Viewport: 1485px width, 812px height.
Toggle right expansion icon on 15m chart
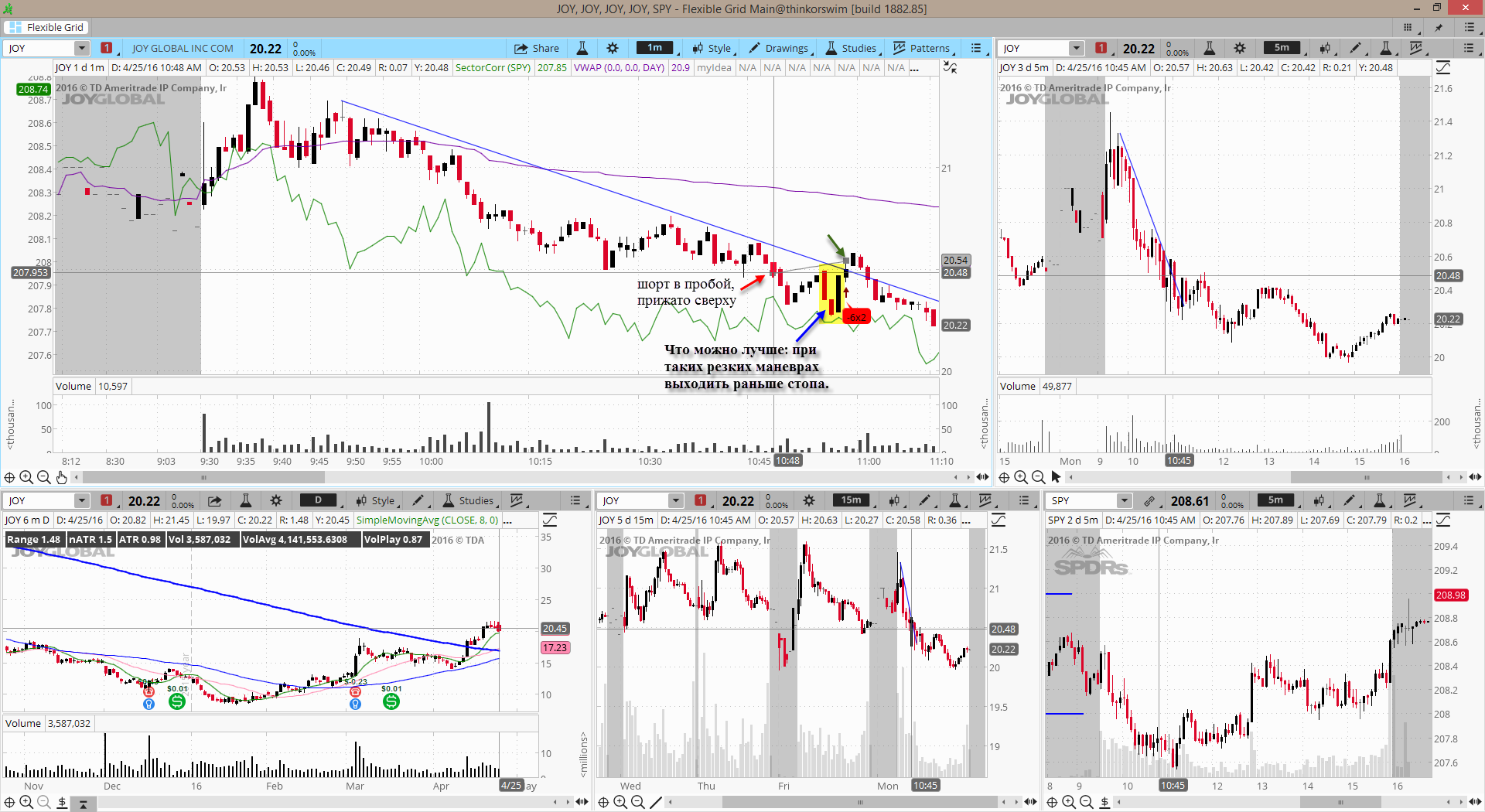(999, 520)
